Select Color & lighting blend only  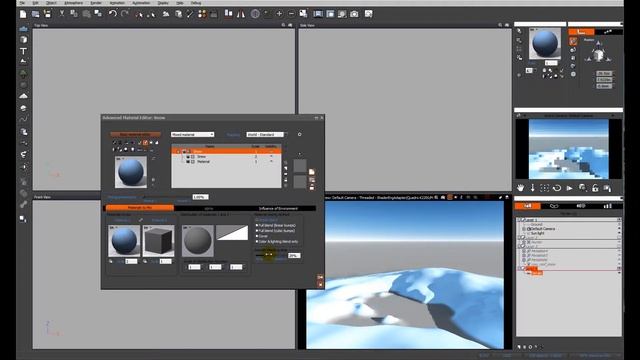pyautogui.click(x=277, y=242)
